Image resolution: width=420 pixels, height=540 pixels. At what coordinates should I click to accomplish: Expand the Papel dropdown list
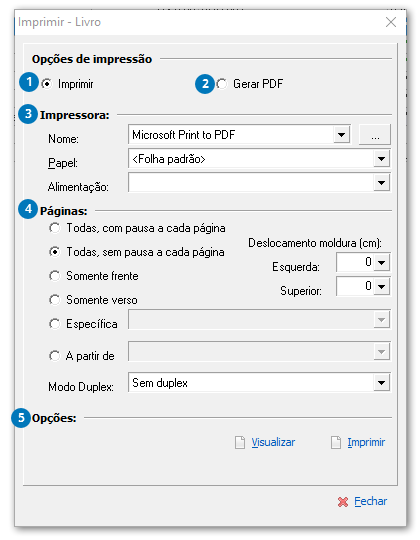381,159
